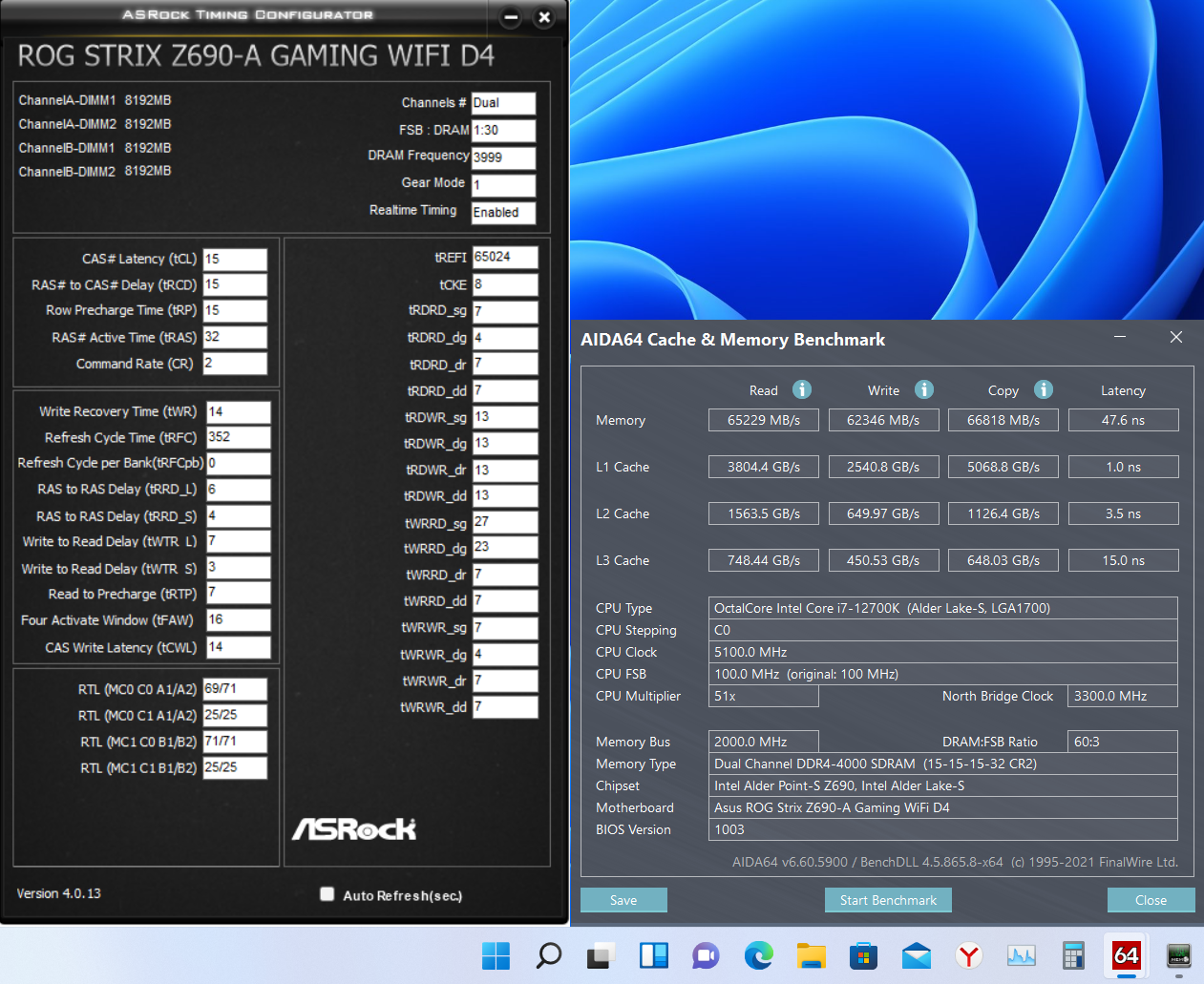1204x984 pixels.
Task: Show info for Read column in AIDA64
Action: pyautogui.click(x=802, y=389)
